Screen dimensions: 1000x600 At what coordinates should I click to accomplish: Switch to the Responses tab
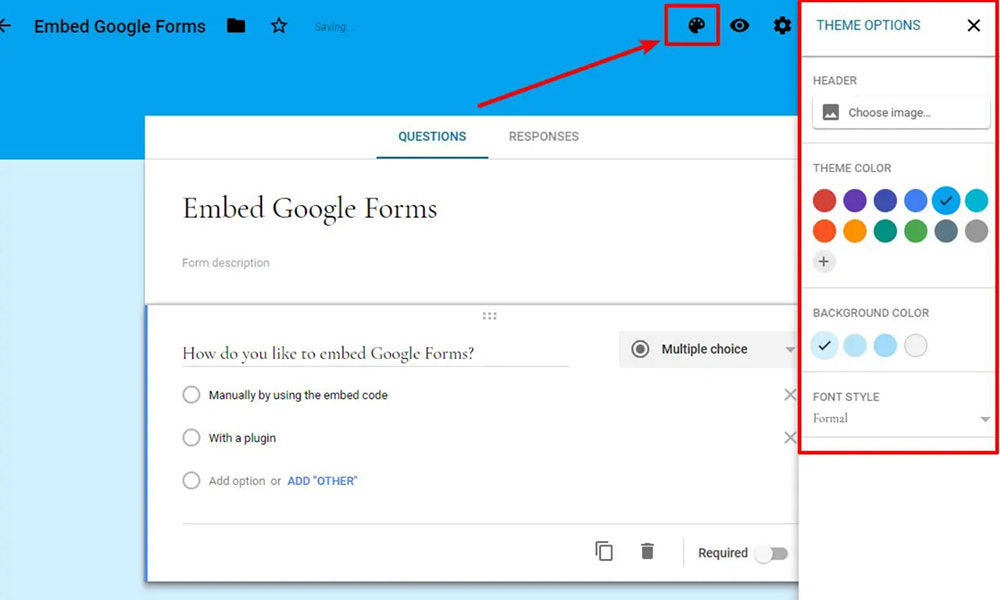pos(543,136)
